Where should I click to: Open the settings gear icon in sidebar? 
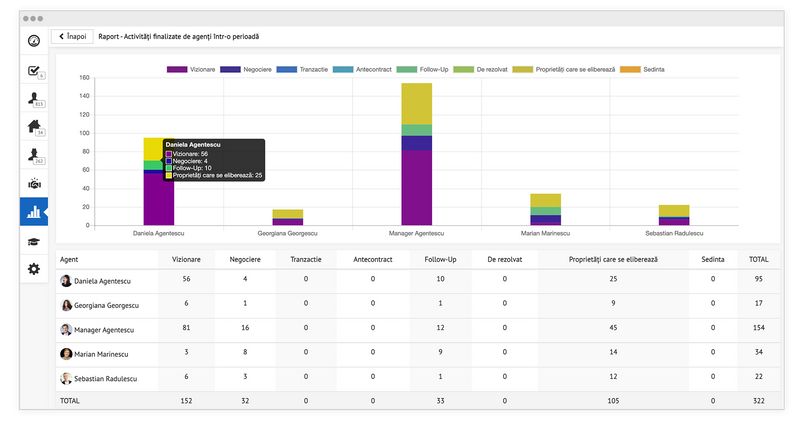[x=34, y=269]
